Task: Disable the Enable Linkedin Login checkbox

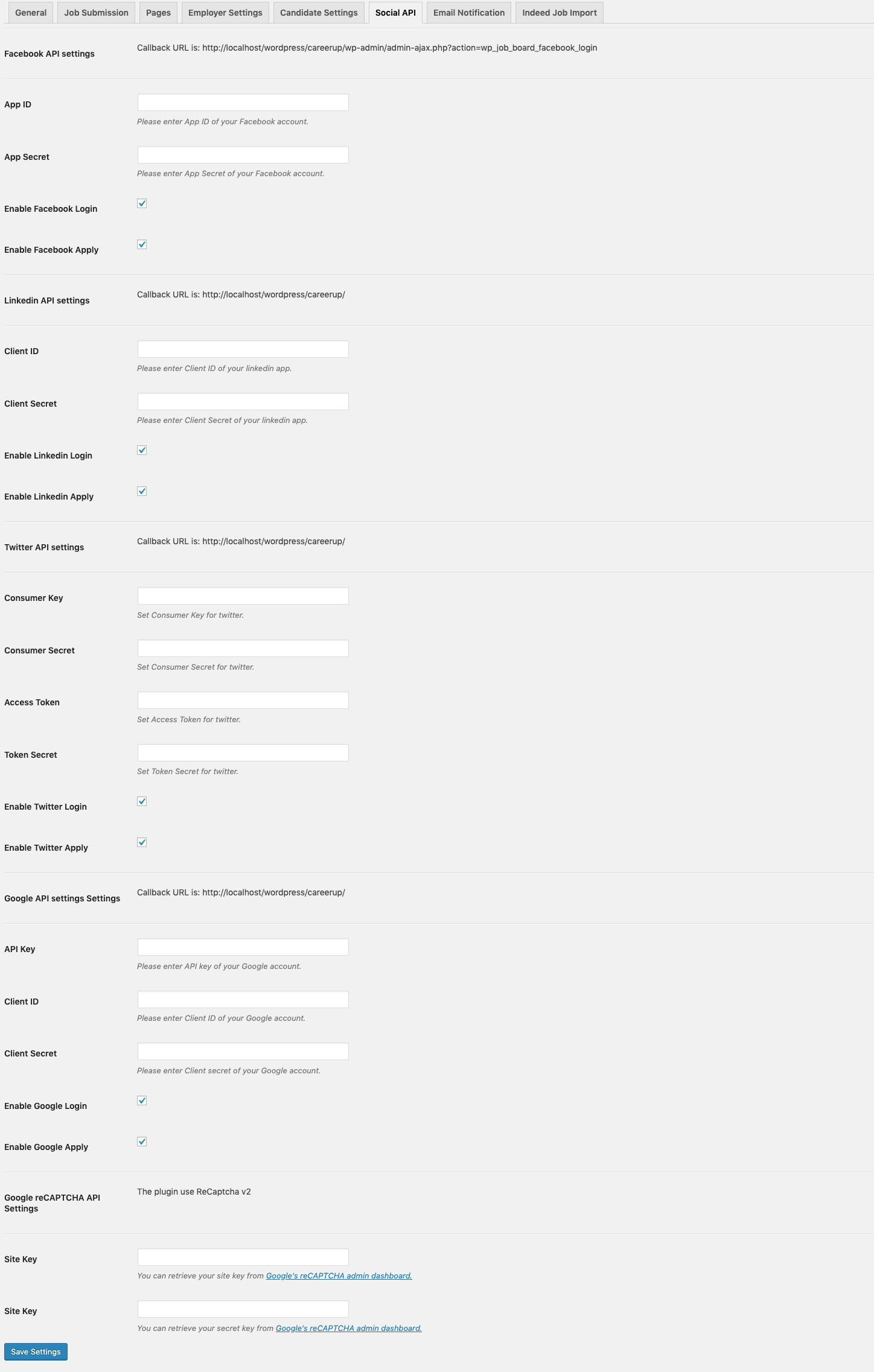Action: [x=142, y=450]
